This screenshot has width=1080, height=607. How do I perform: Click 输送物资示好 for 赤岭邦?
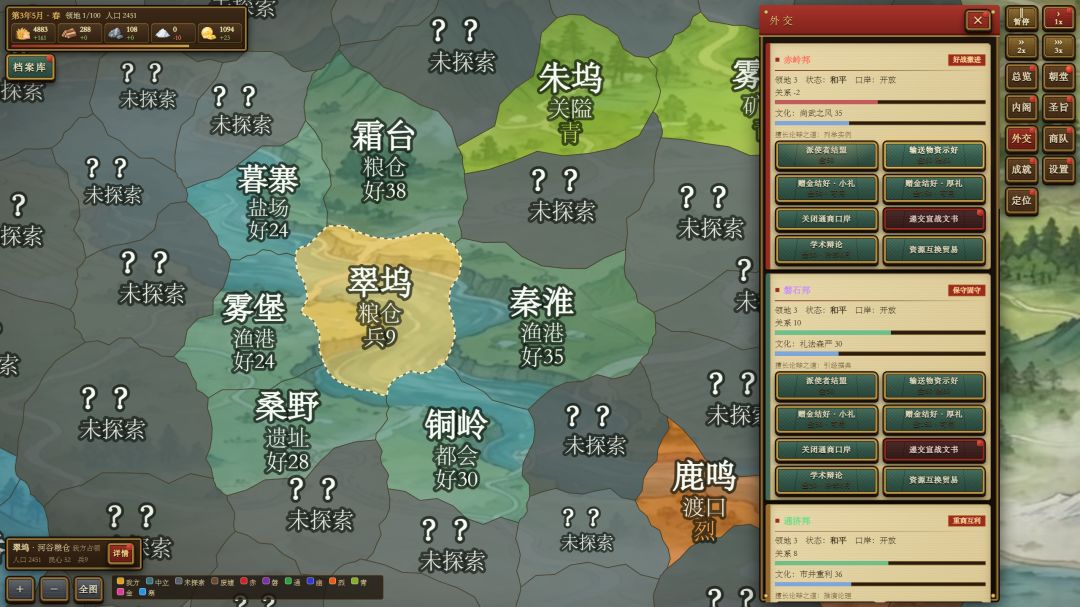pos(933,155)
